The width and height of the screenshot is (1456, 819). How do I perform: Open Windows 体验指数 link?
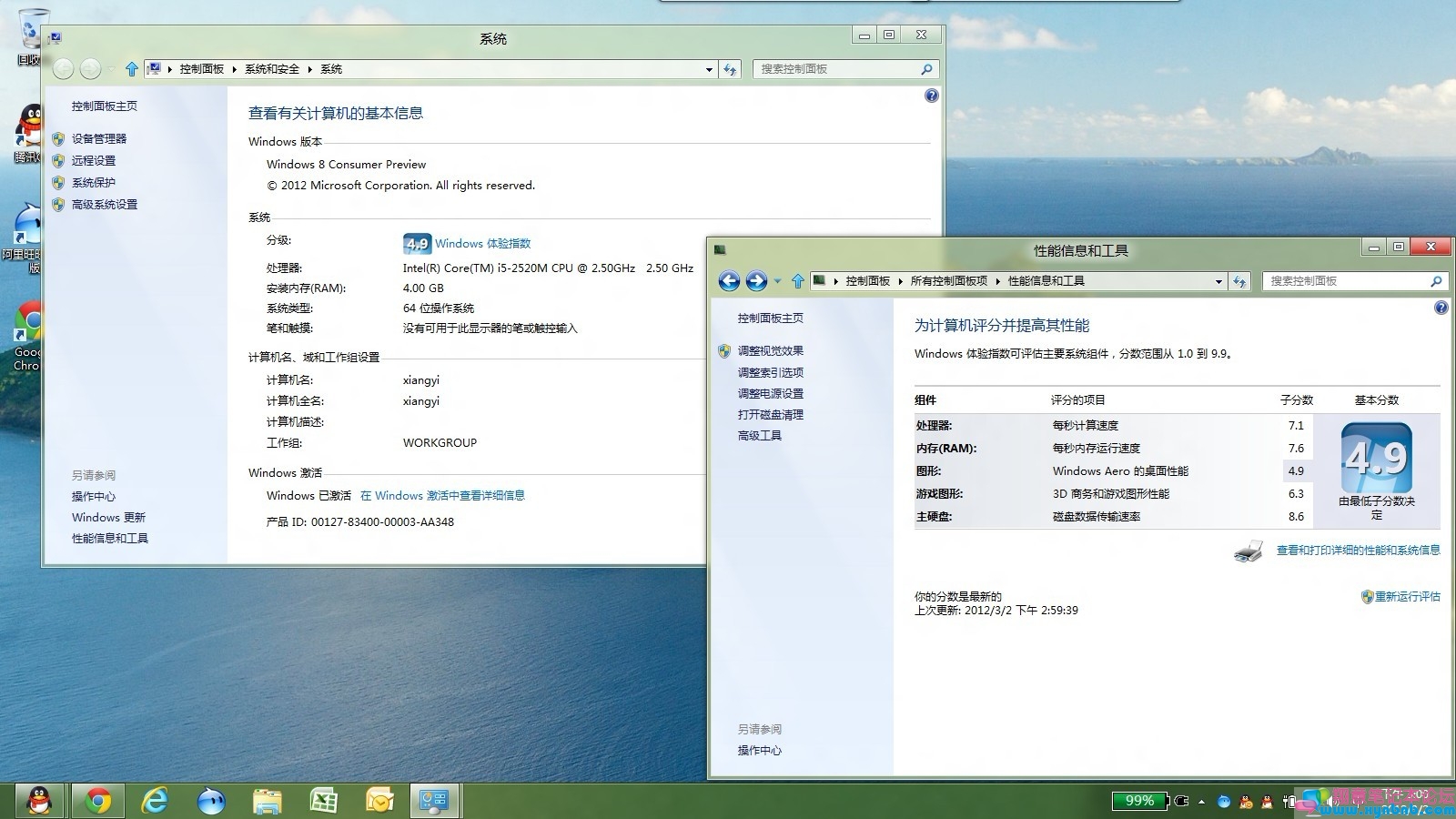pyautogui.click(x=482, y=244)
